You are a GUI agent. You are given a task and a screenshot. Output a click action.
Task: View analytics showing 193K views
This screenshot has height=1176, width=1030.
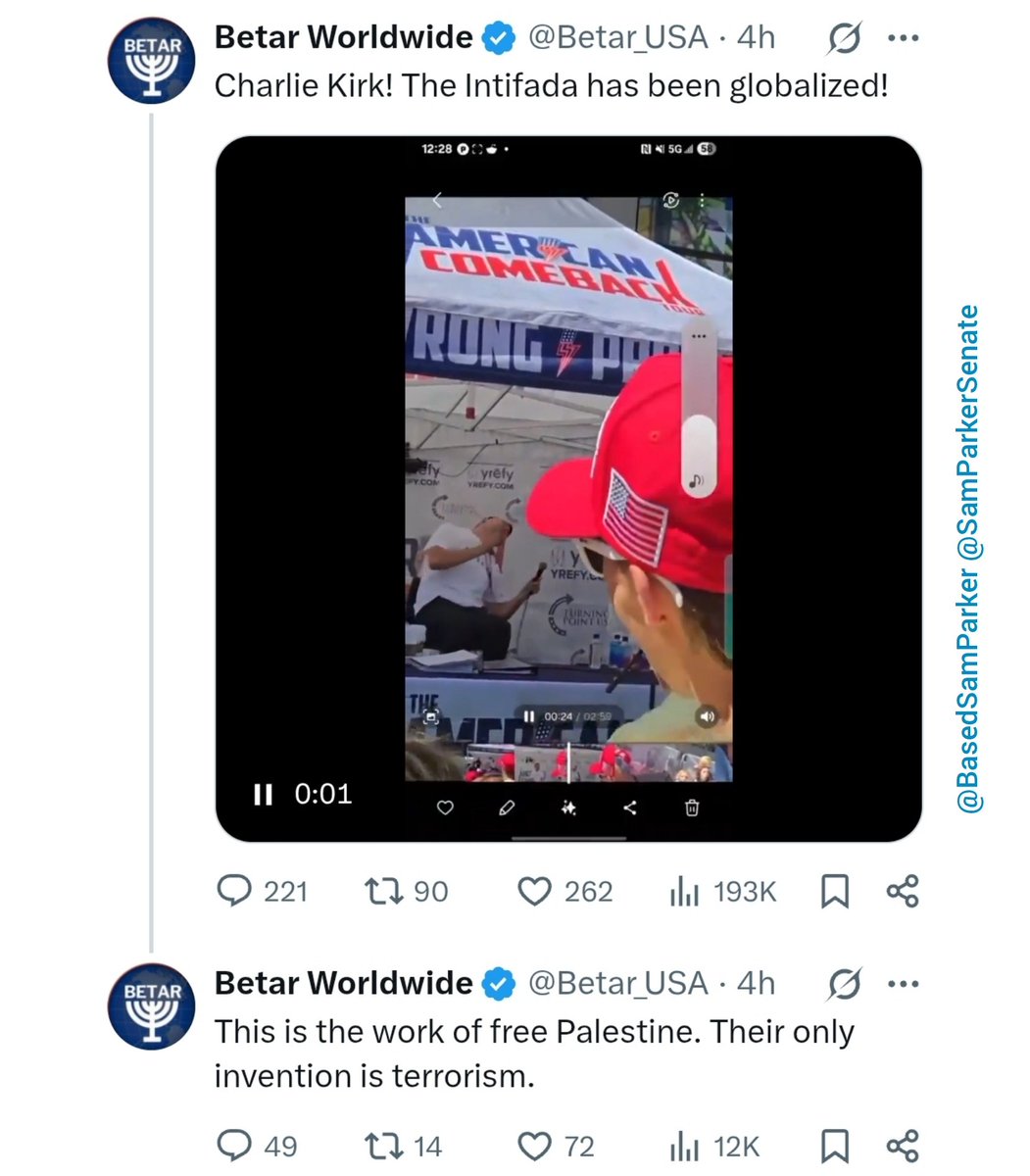722,892
